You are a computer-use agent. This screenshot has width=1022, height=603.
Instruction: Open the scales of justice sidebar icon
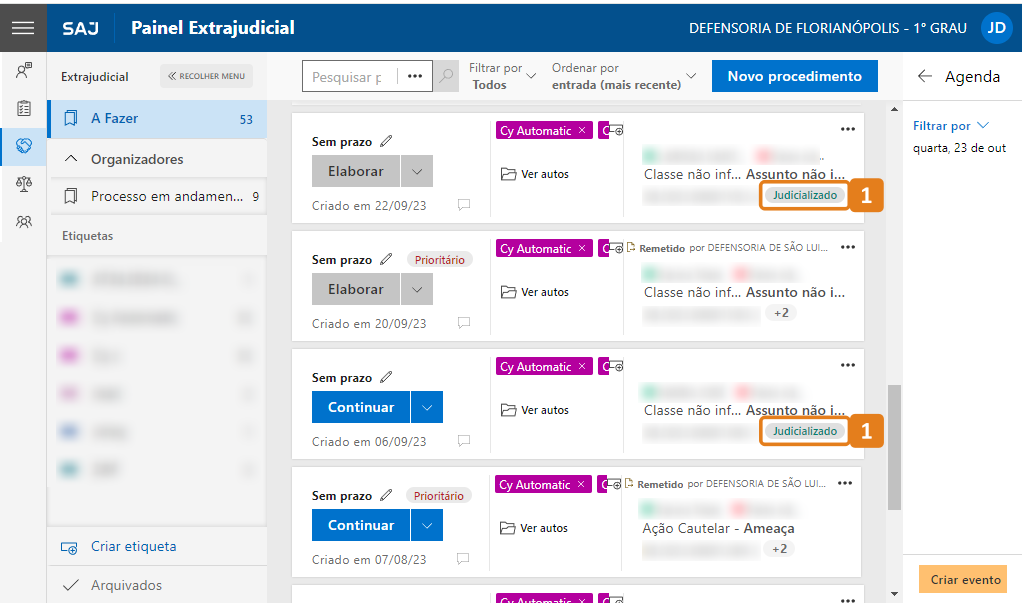tap(24, 184)
